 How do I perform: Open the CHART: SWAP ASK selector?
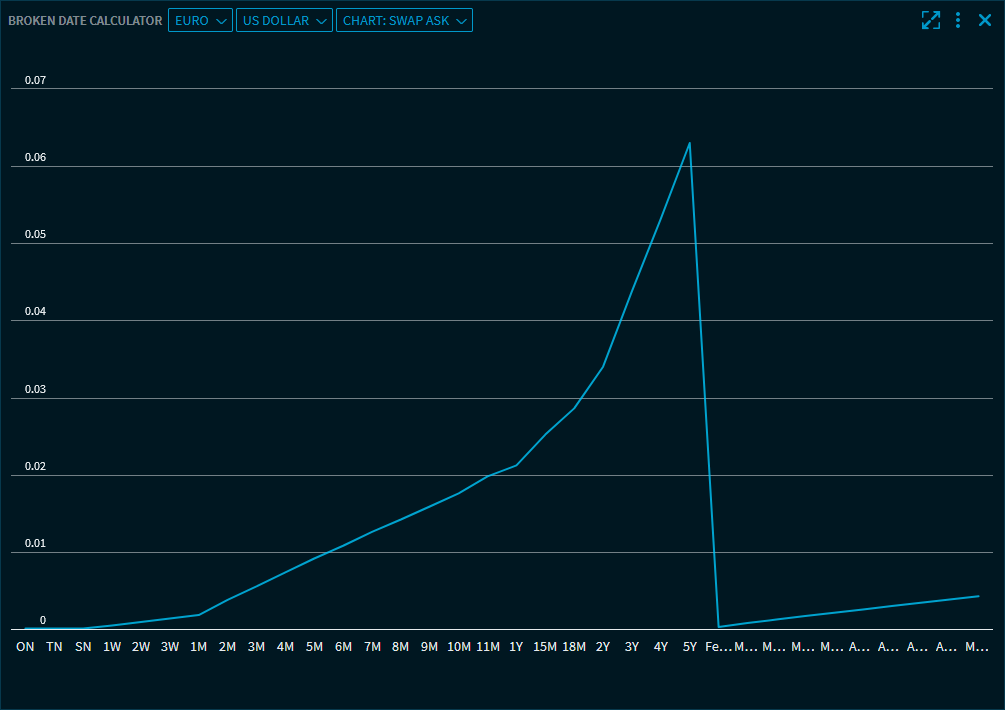[x=404, y=21]
